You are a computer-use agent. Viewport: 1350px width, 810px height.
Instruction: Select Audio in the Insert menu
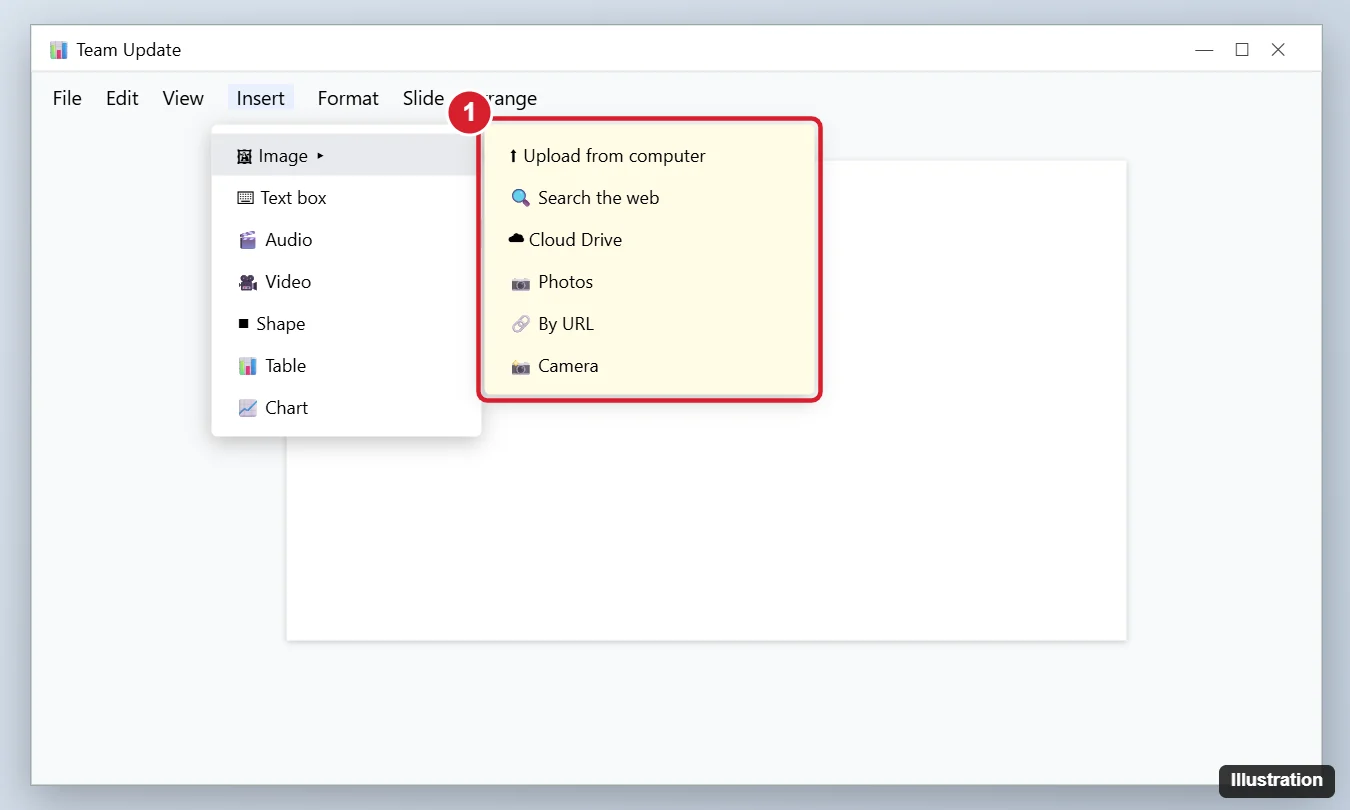(346, 240)
